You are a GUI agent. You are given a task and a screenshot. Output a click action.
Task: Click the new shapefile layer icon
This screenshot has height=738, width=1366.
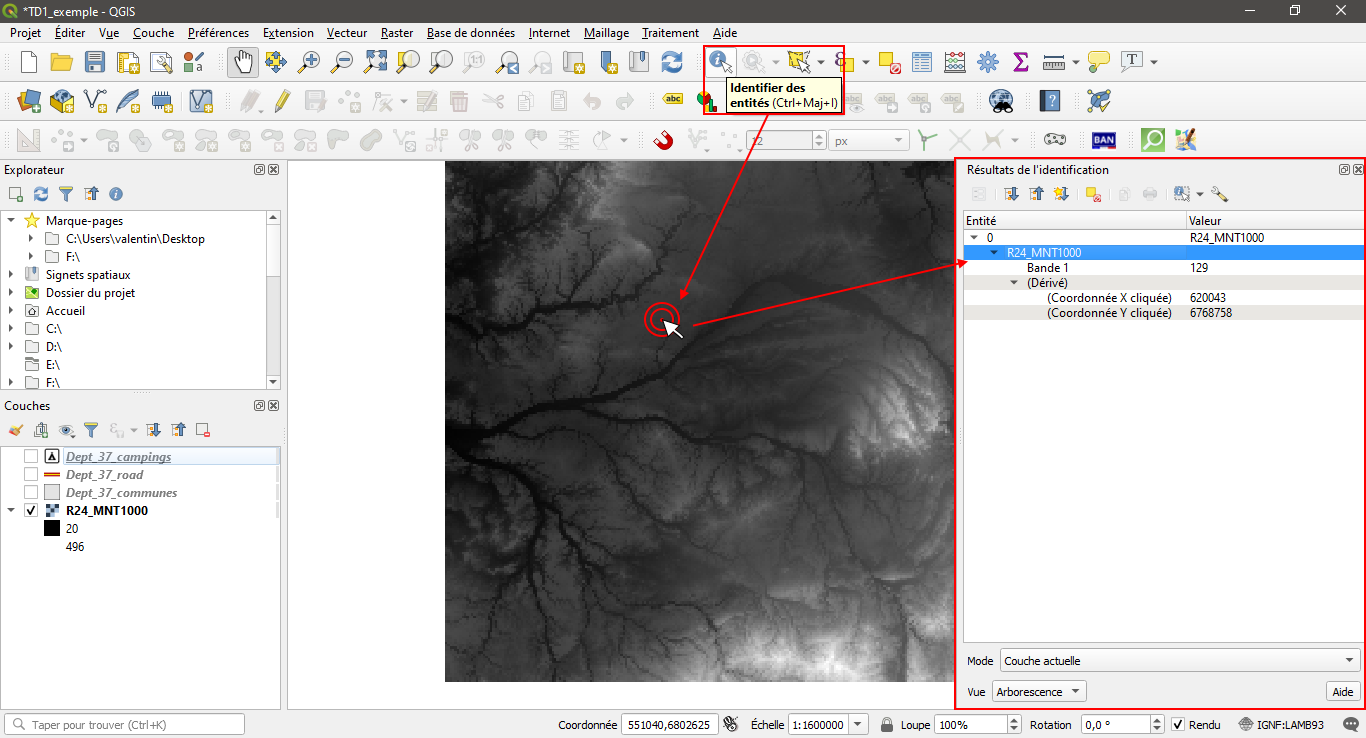click(x=95, y=101)
